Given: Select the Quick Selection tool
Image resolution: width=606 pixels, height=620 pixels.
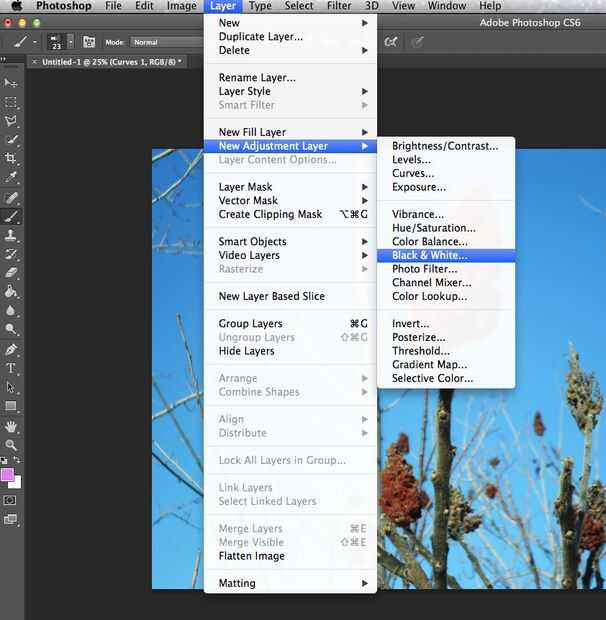Looking at the screenshot, I should (x=10, y=140).
